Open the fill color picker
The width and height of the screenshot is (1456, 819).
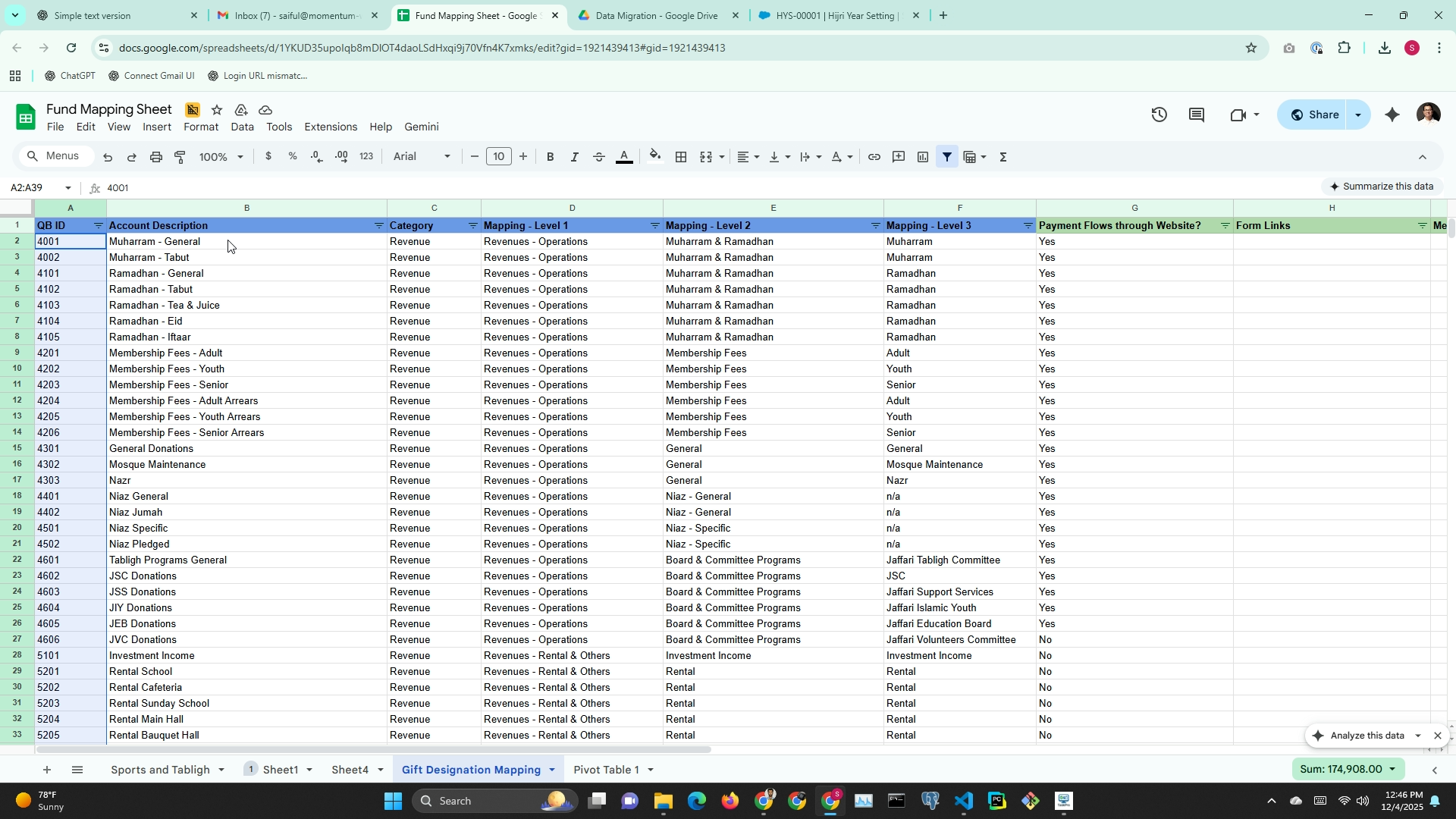click(655, 157)
